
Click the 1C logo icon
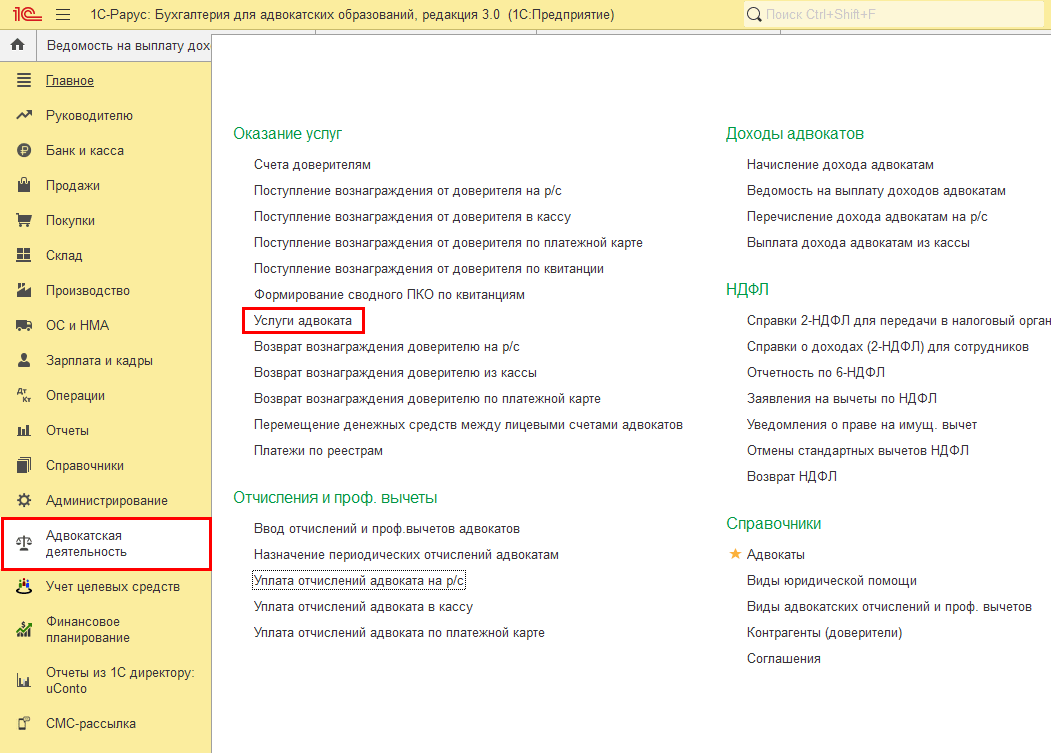(21, 15)
